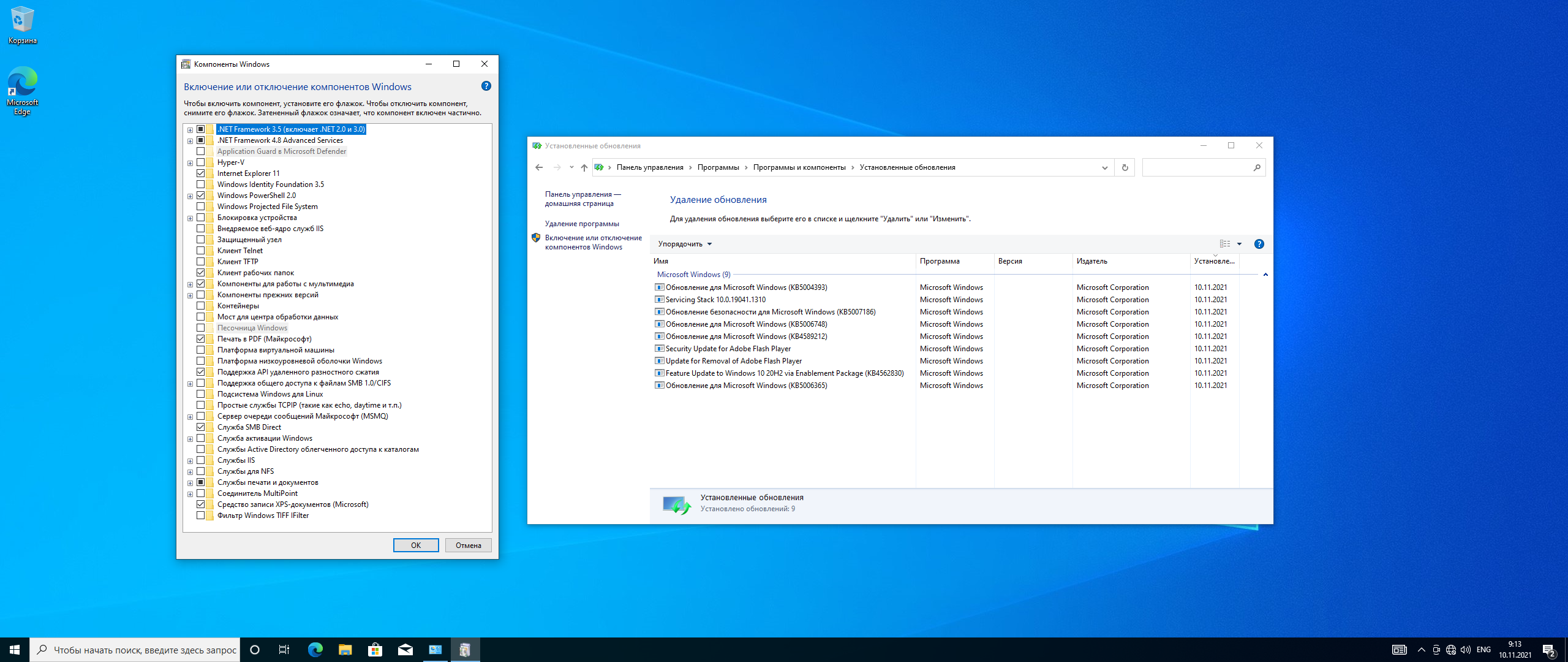
Task: Expand the Hyper-V tree node
Action: (x=190, y=163)
